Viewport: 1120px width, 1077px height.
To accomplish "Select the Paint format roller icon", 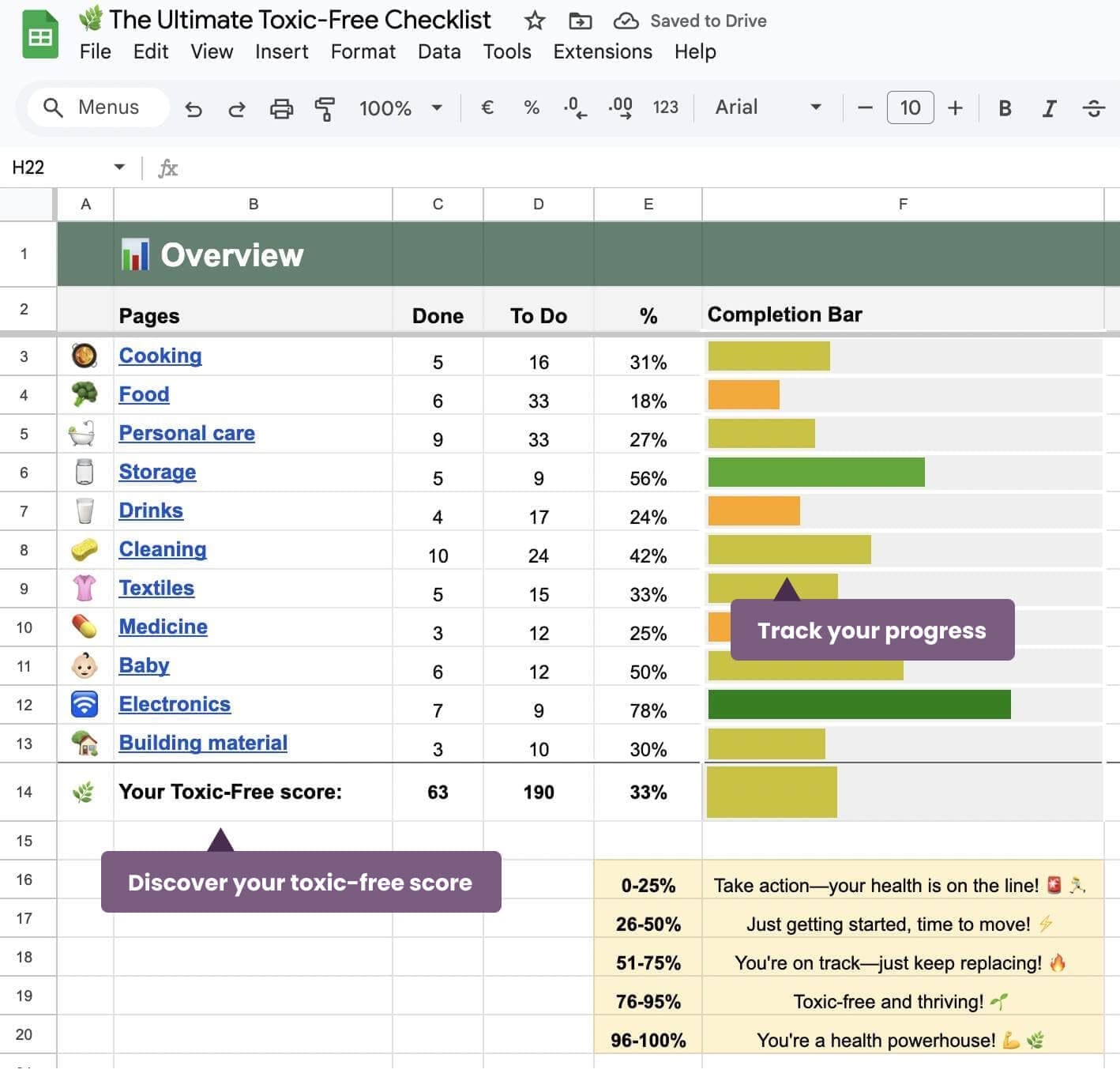I will tap(325, 108).
